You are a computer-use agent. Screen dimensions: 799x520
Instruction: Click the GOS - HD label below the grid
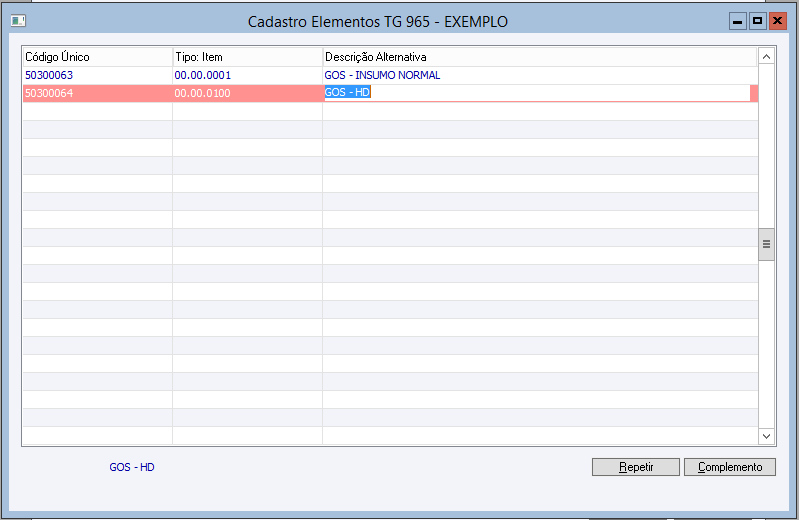tap(132, 467)
